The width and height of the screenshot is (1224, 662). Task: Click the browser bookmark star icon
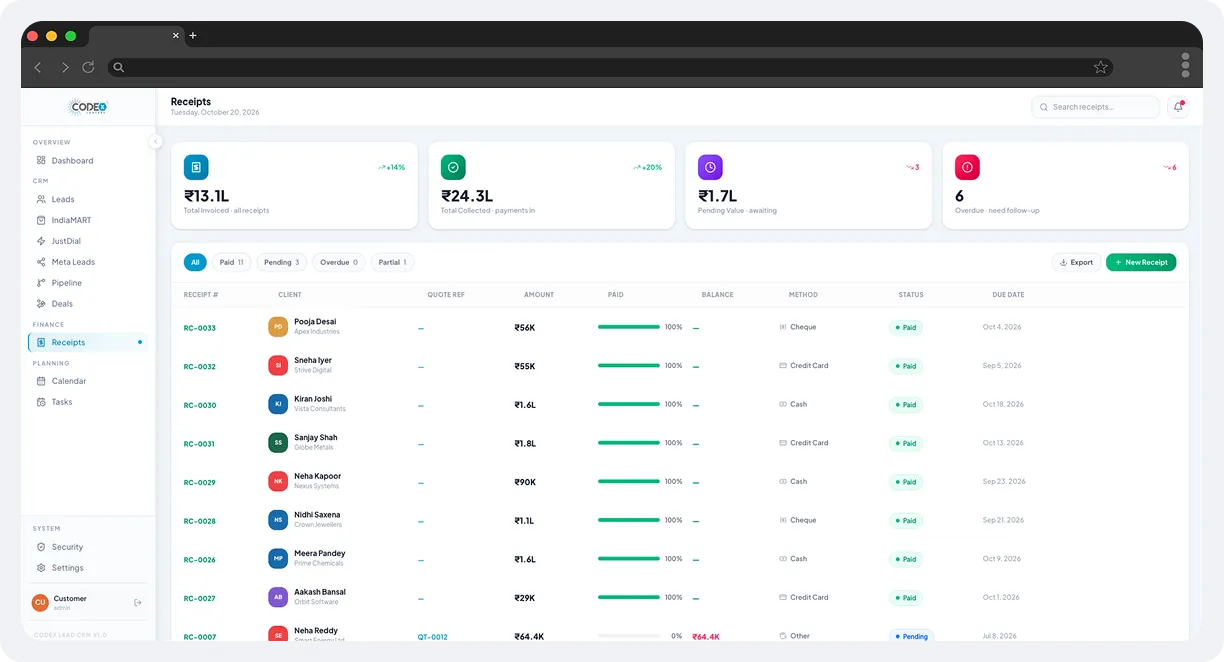pyautogui.click(x=1100, y=67)
